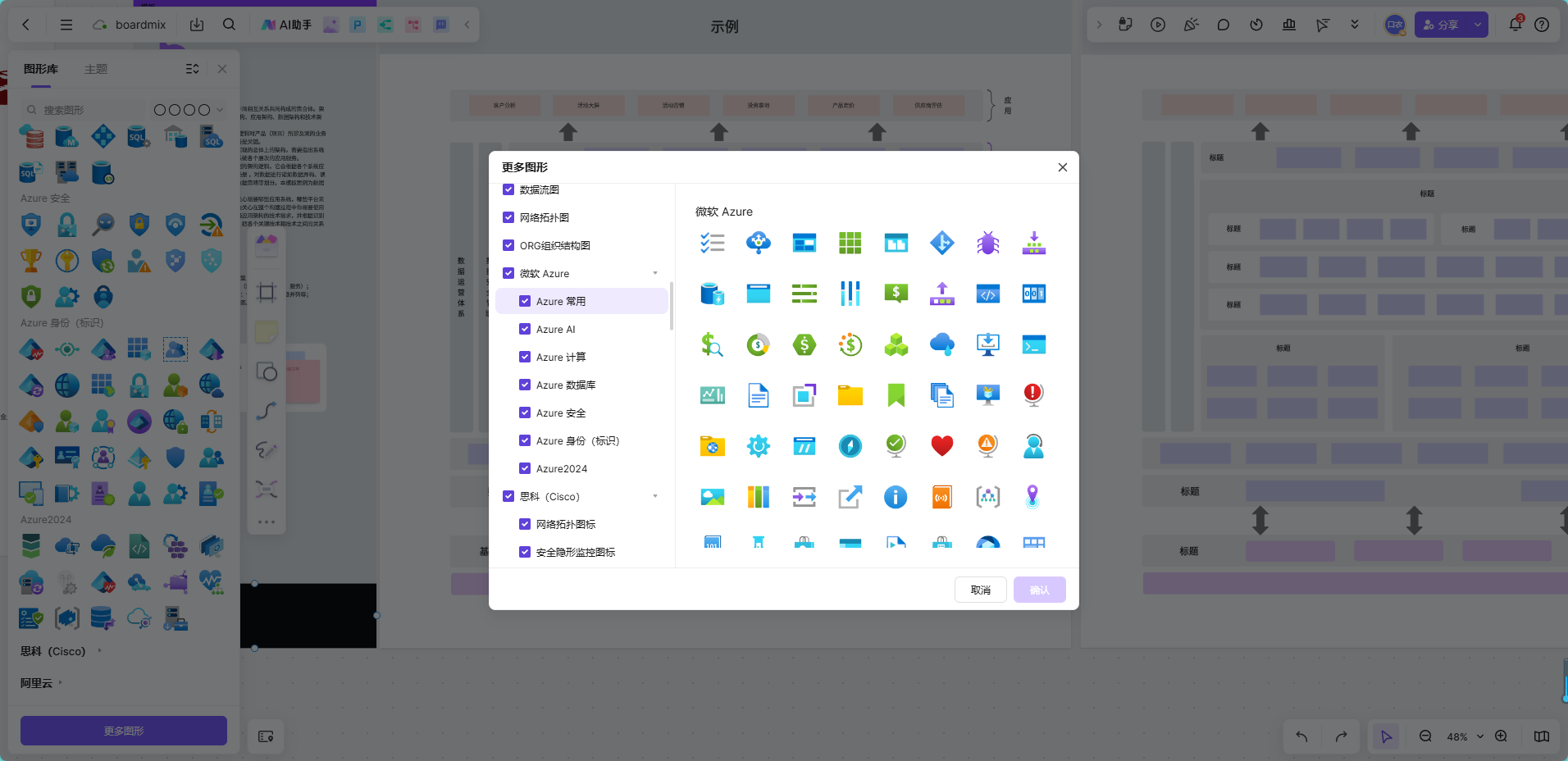Viewport: 1568px width, 761px height.
Task: Open the hamburger menu icon
Action: (66, 25)
